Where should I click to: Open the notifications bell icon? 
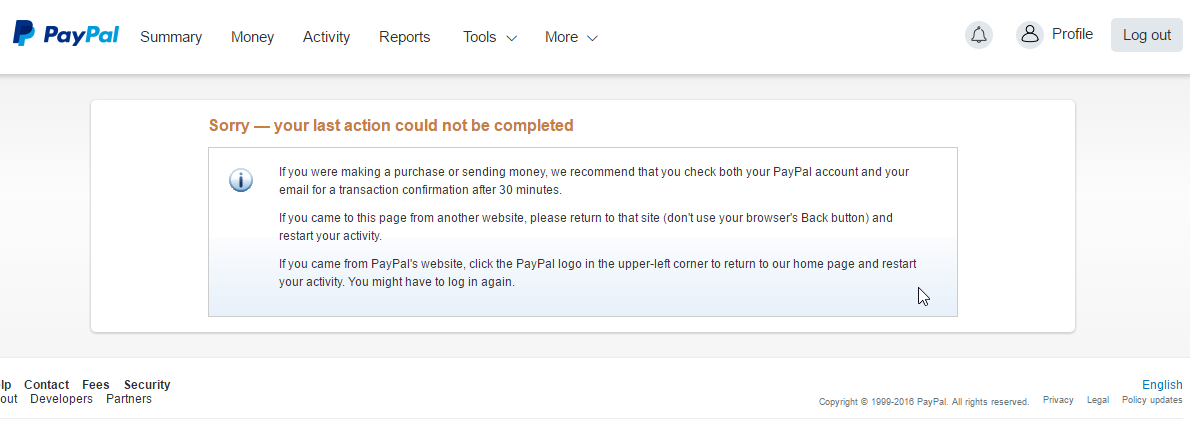[979, 35]
